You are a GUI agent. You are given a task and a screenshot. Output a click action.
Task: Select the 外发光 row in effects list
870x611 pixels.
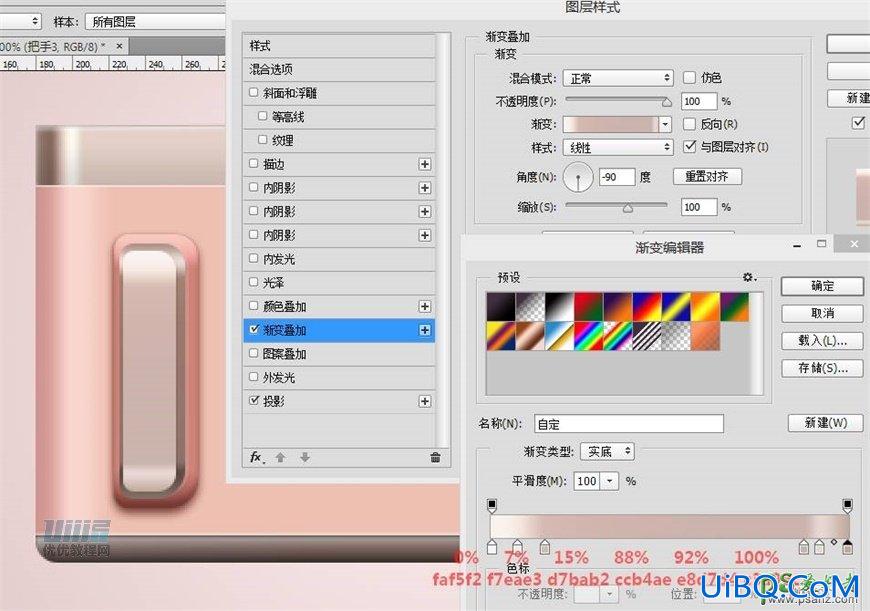pyautogui.click(x=339, y=377)
